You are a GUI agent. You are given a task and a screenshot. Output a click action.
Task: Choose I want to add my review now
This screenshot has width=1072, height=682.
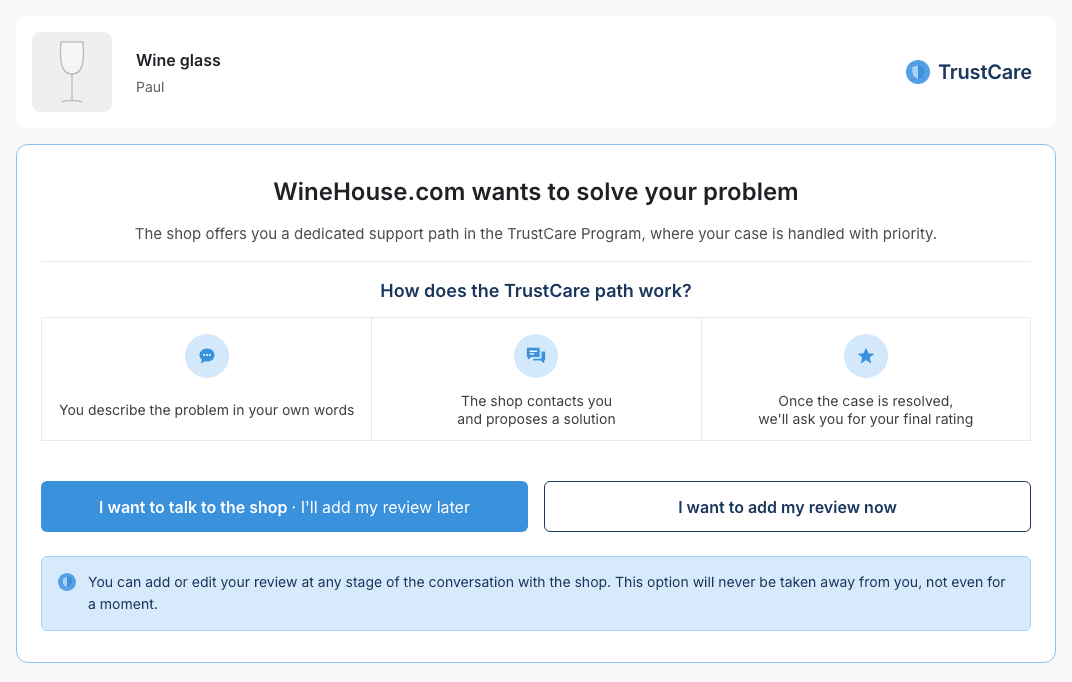click(x=787, y=506)
